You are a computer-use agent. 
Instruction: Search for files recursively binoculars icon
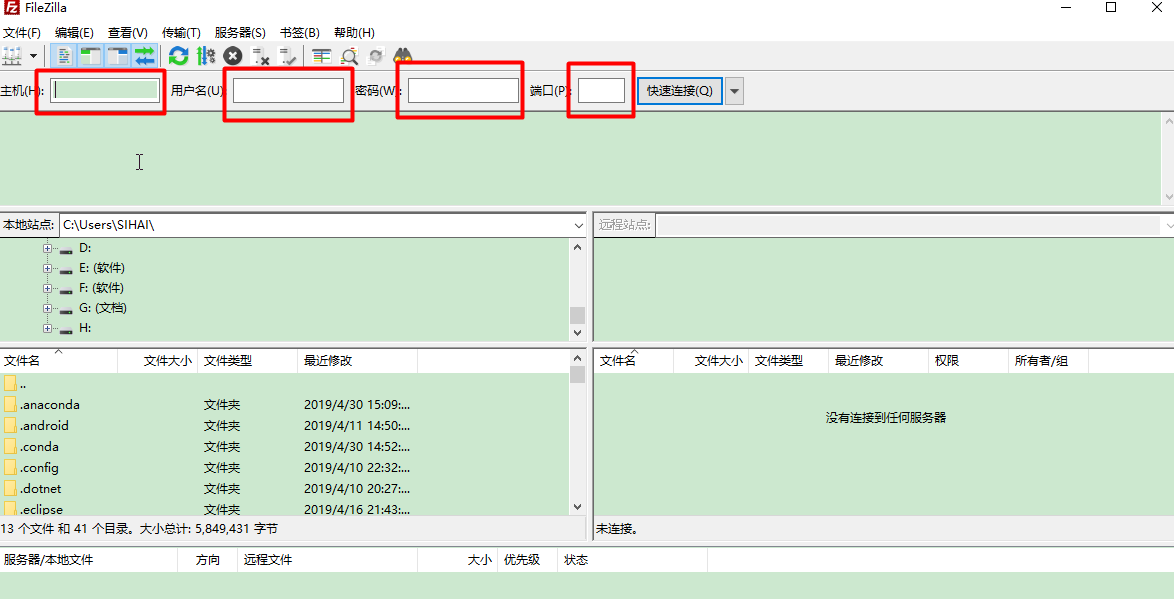[404, 55]
